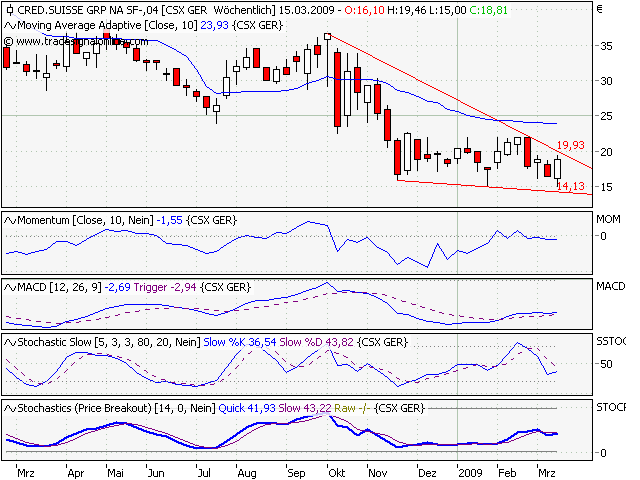Click the icon beside Stochastics (Price Breakout)
This screenshot has height=480, width=640.
click(x=10, y=408)
